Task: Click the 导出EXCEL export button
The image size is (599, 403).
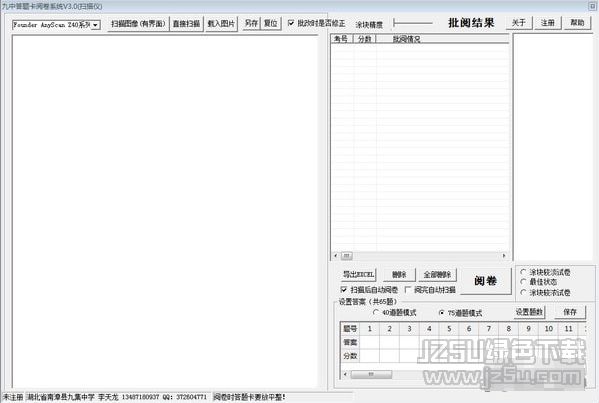Action: (x=358, y=274)
